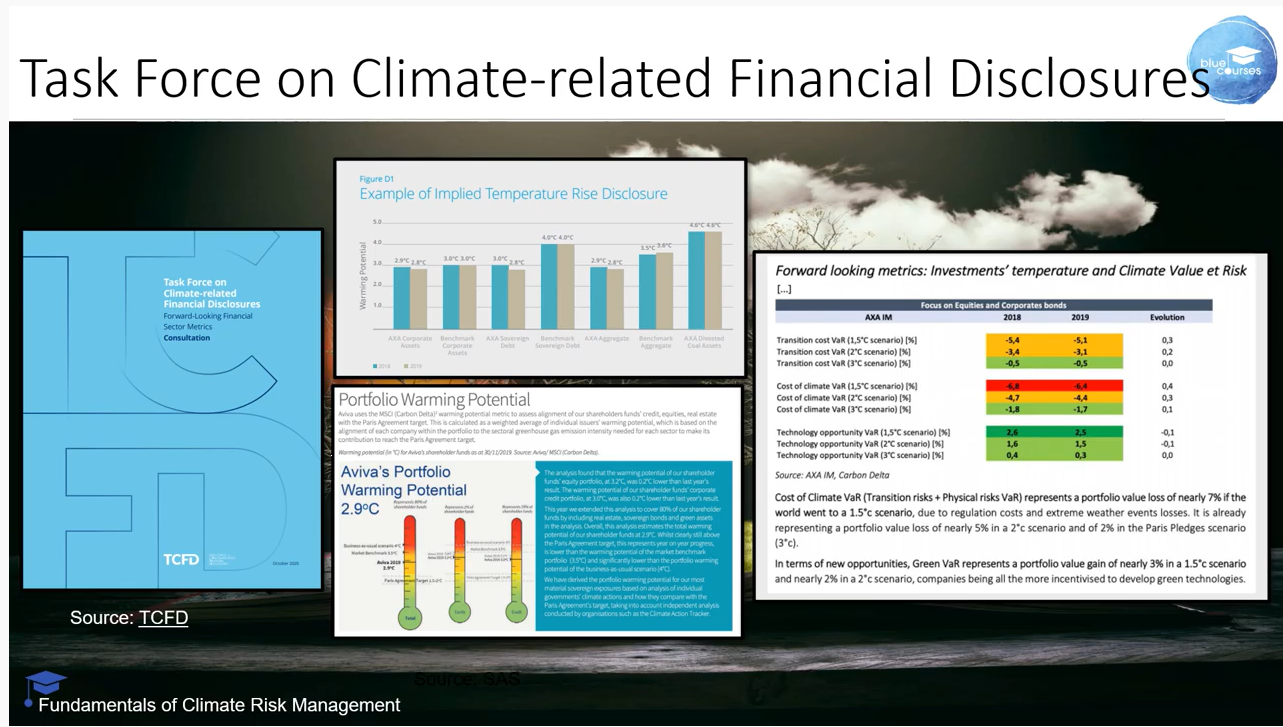
Task: Open the Implied Temperature Rise chart image
Action: pyautogui.click(x=540, y=269)
